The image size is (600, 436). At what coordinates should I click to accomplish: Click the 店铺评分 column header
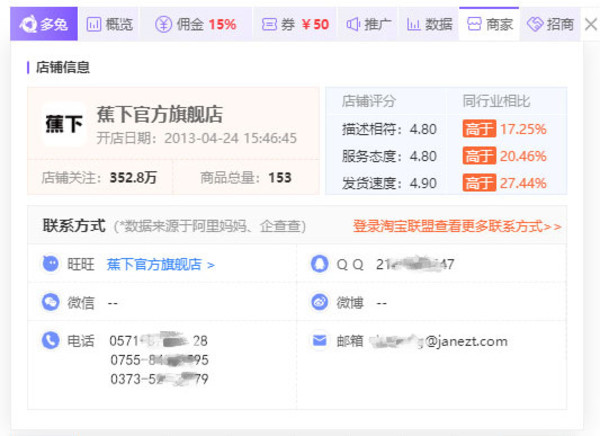(x=368, y=101)
